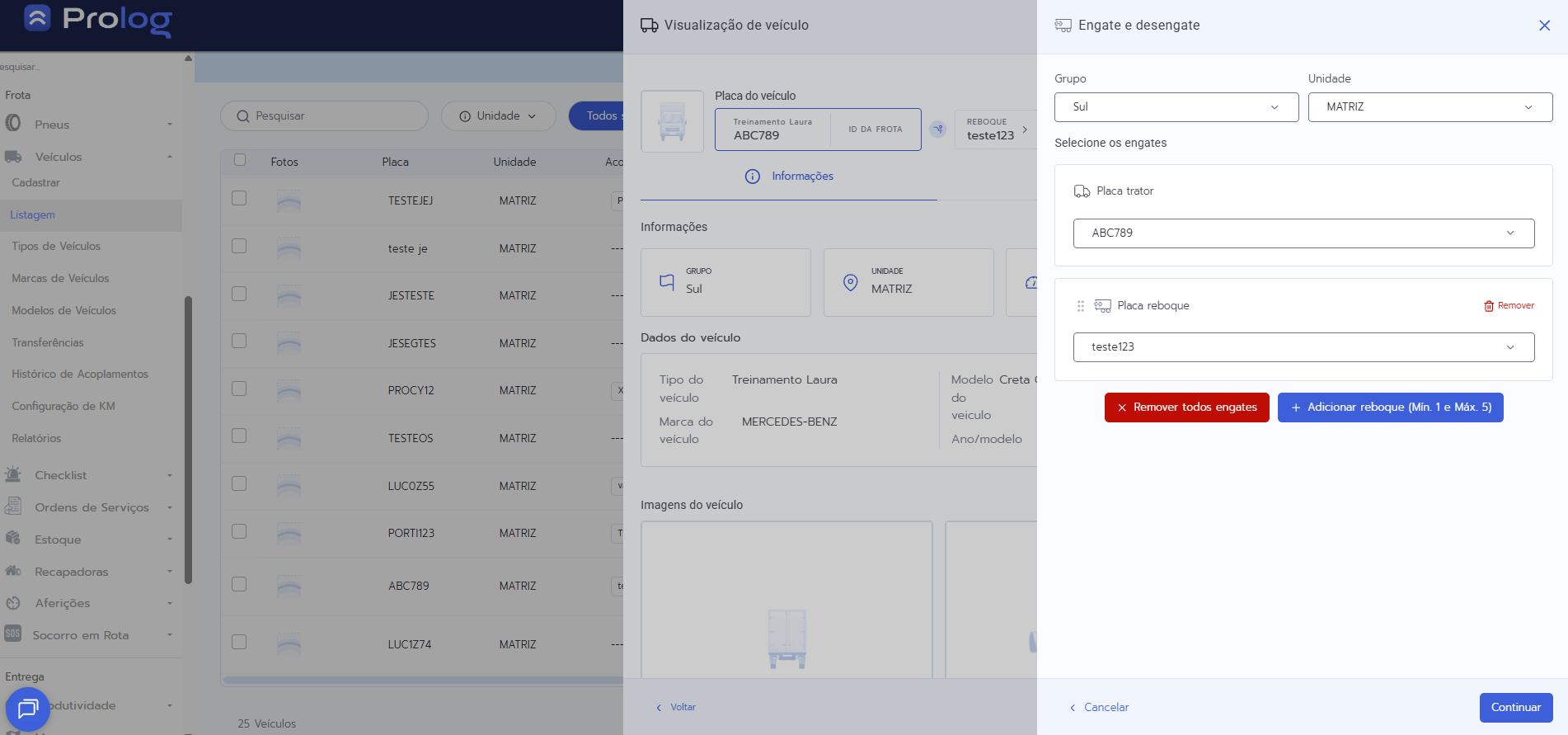The image size is (1568, 735).
Task: Switch to the Informações tab
Action: pos(789,177)
